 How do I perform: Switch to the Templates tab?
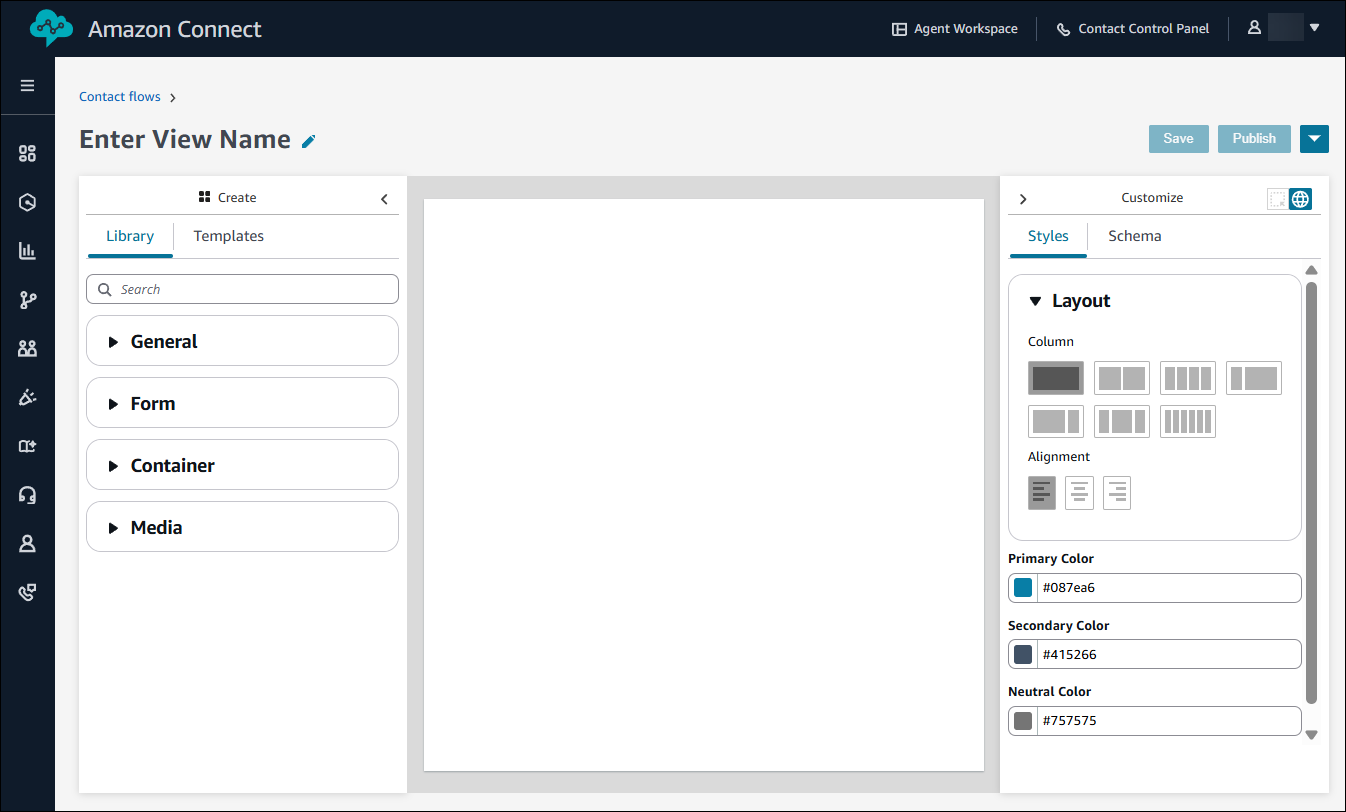point(228,236)
